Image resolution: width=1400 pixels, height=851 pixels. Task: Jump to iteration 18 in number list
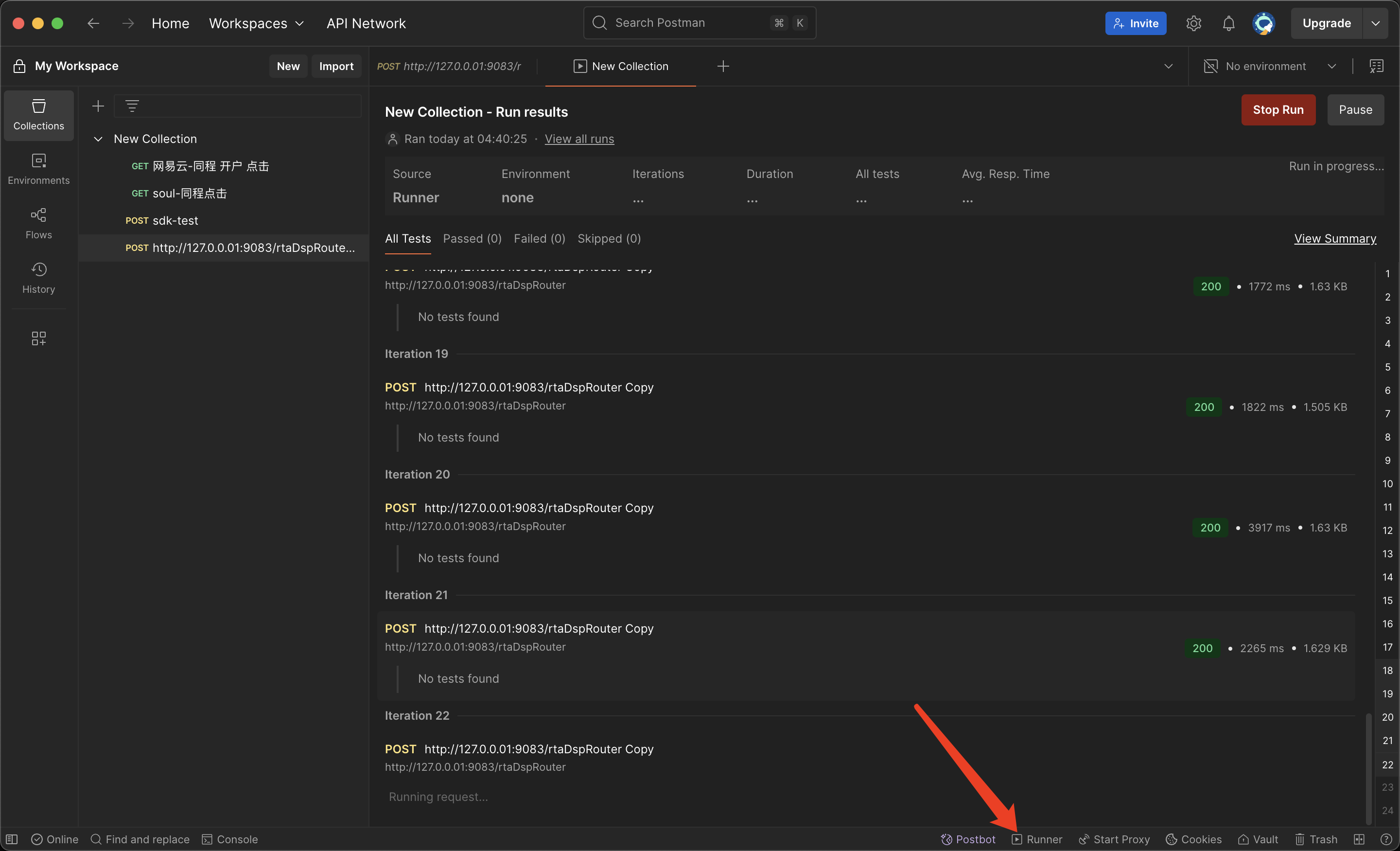[x=1387, y=670]
